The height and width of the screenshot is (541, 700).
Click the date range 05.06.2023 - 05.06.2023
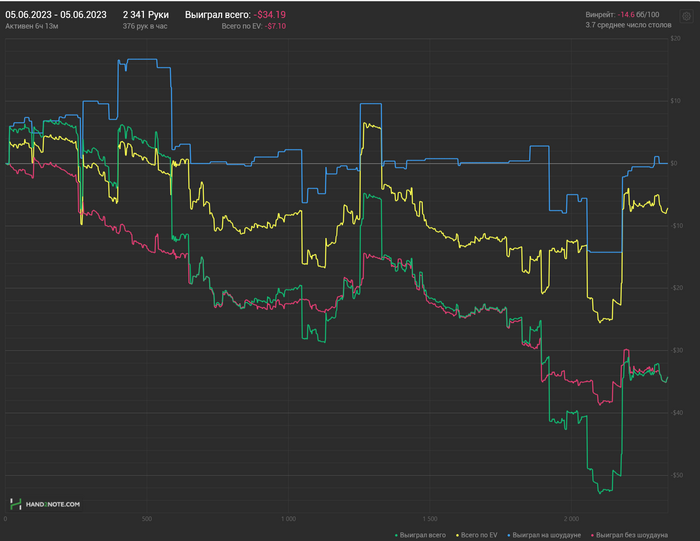[x=56, y=15]
